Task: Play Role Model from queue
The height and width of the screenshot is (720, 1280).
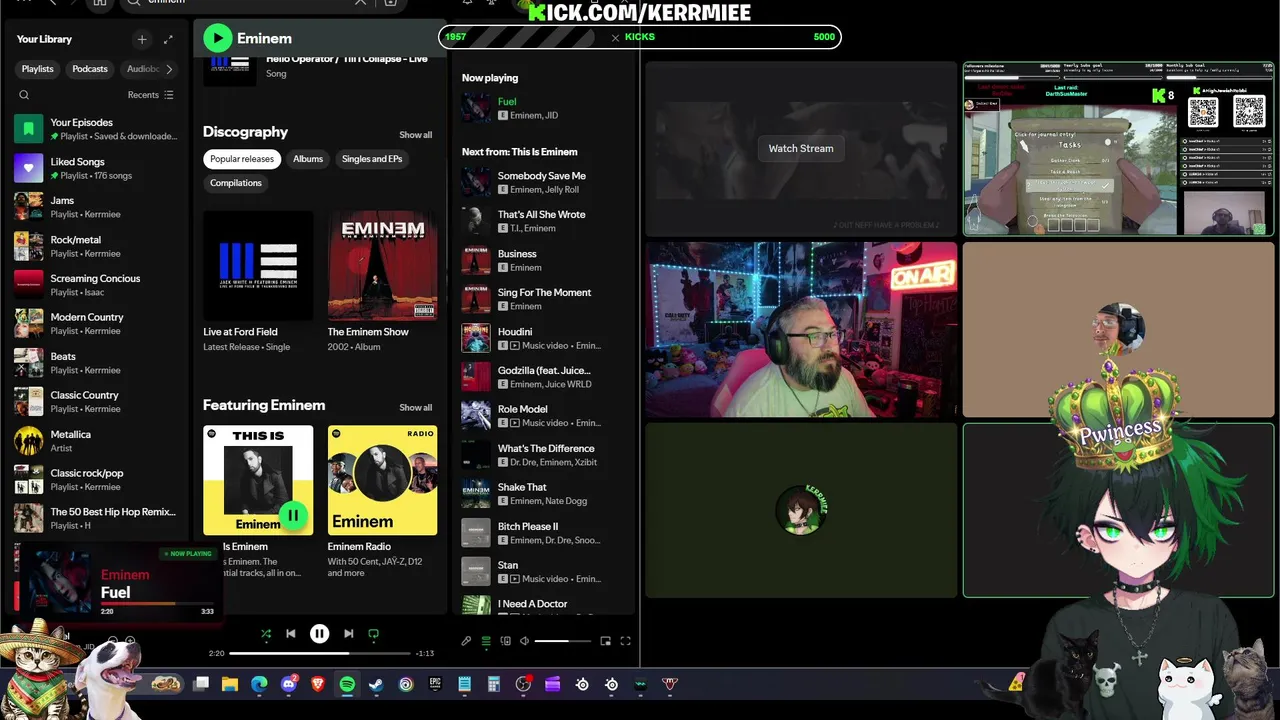Action: 545,416
